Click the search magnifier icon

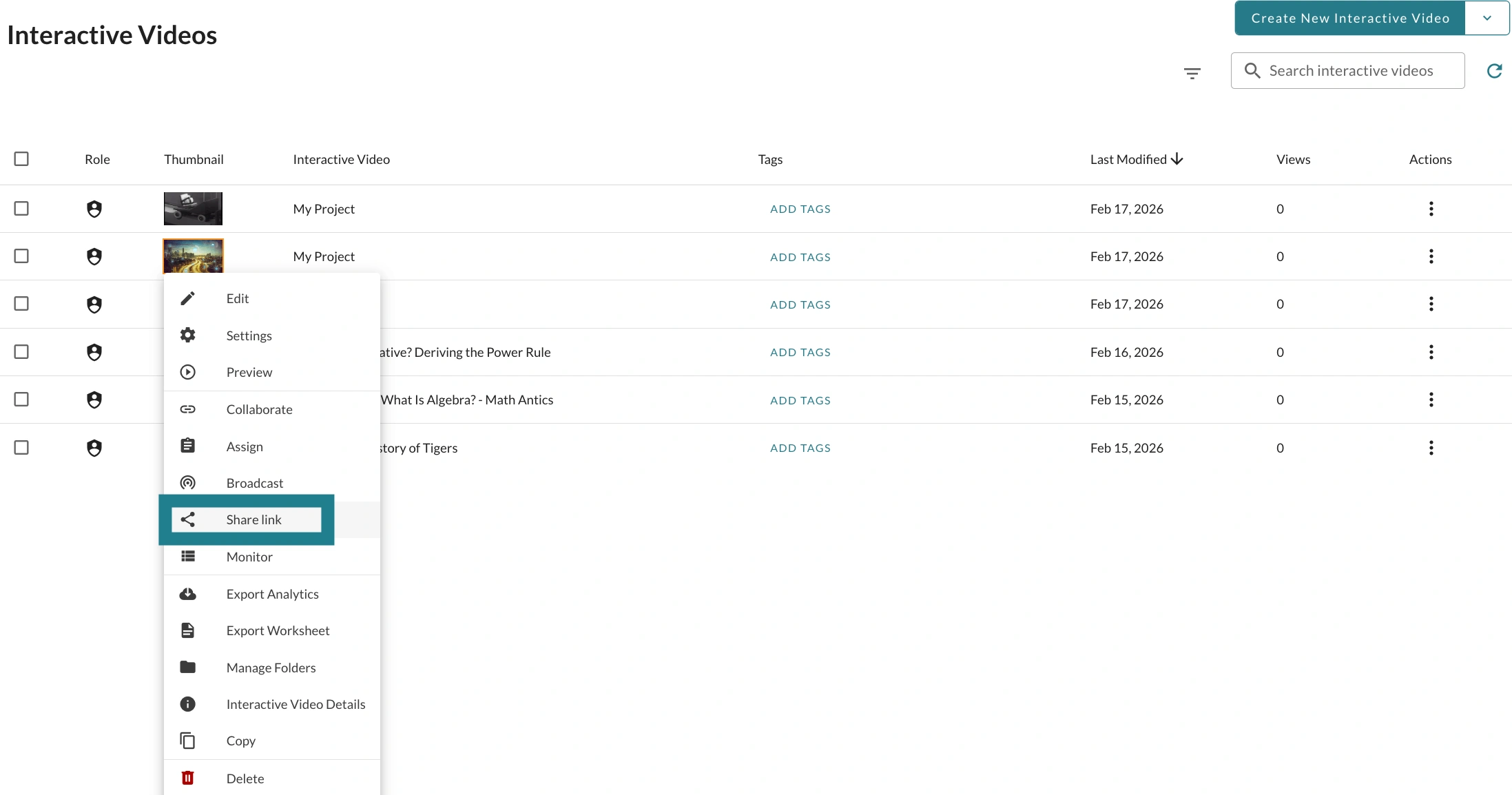pos(1252,71)
